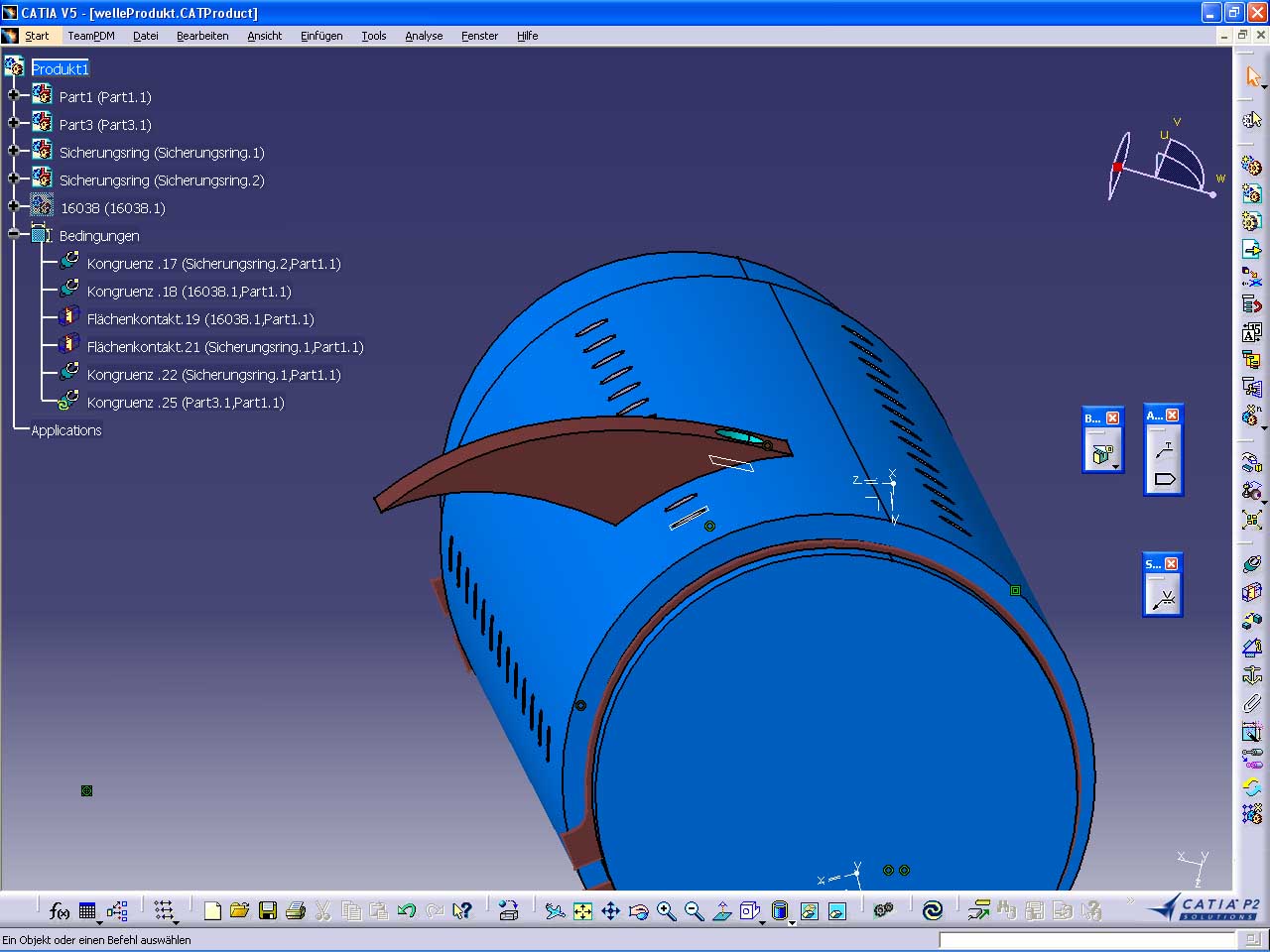
Task: Click the Fly mode icon
Action: point(555,910)
